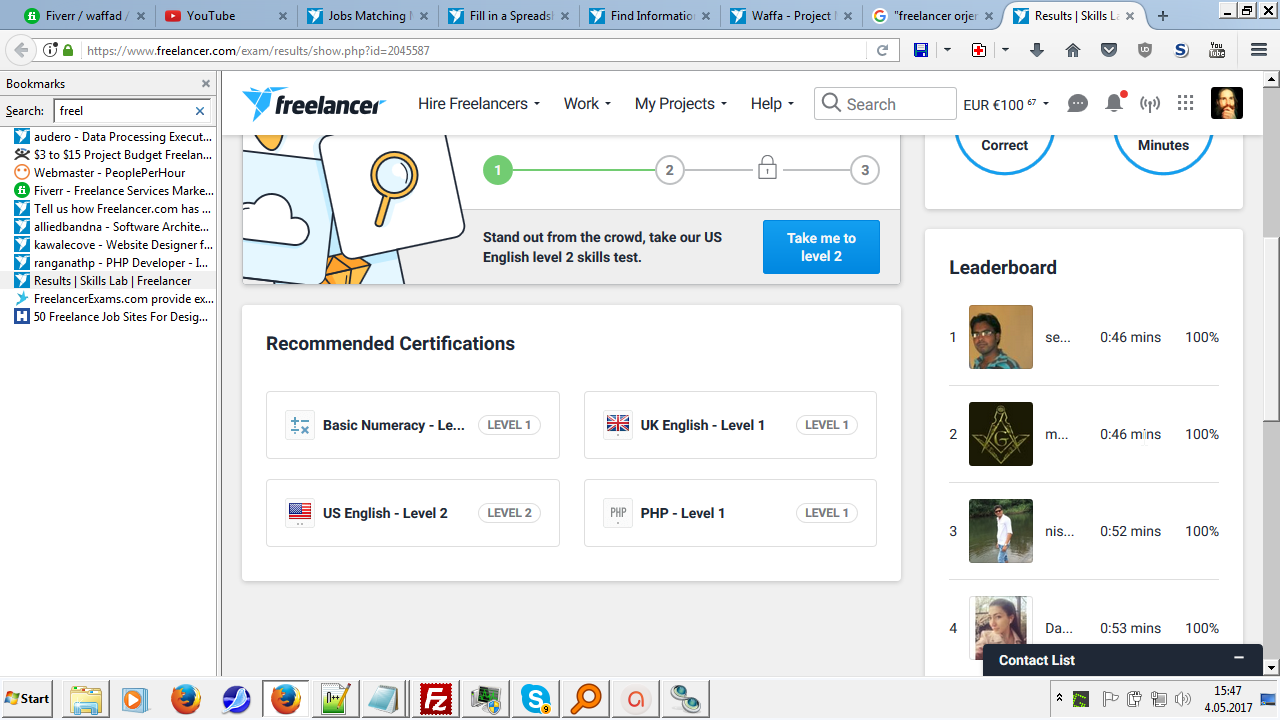Open the Webmaster - PeoplePerHour bookmark

(x=110, y=173)
